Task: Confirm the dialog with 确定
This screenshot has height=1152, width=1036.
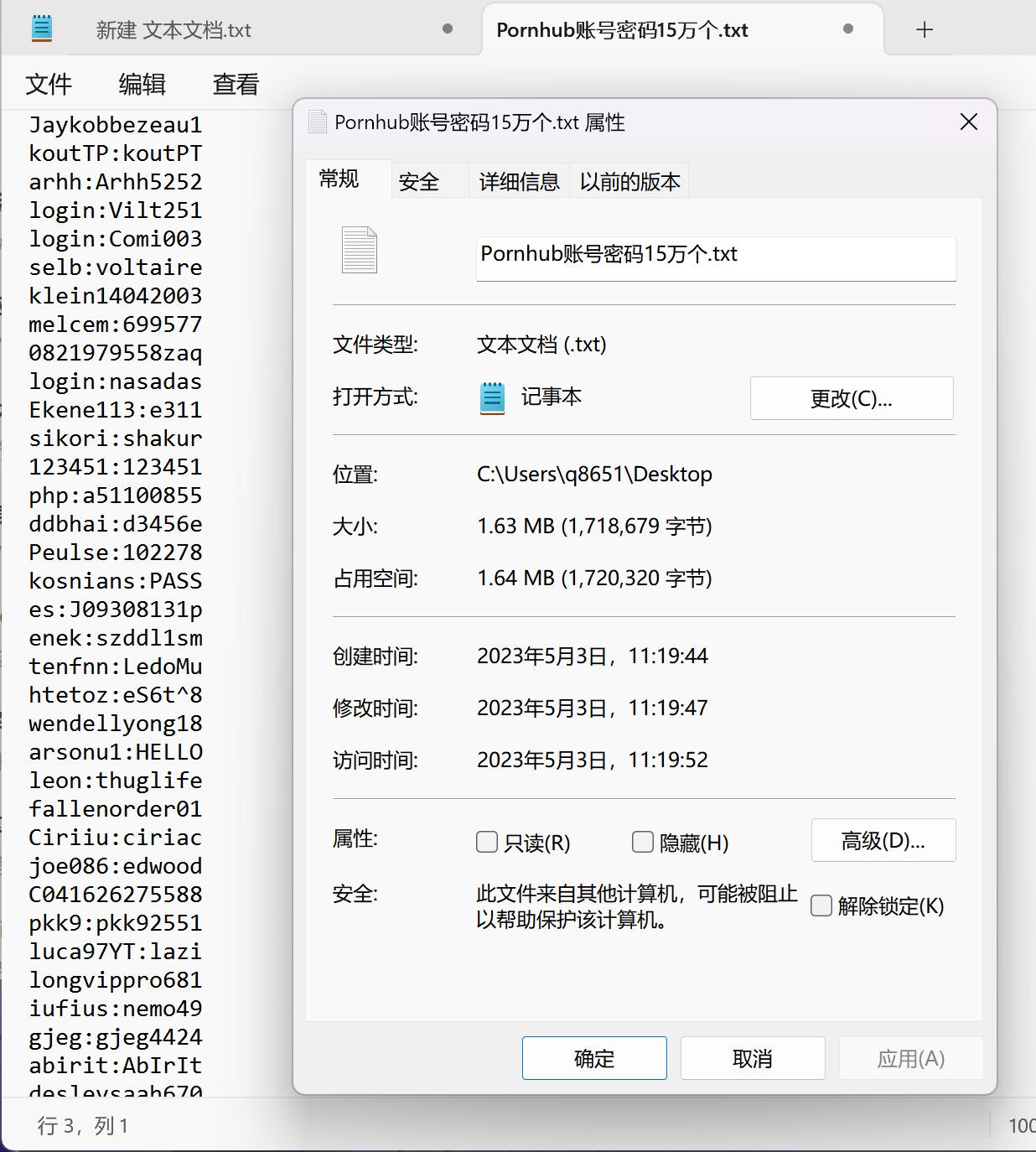Action: pos(594,1058)
